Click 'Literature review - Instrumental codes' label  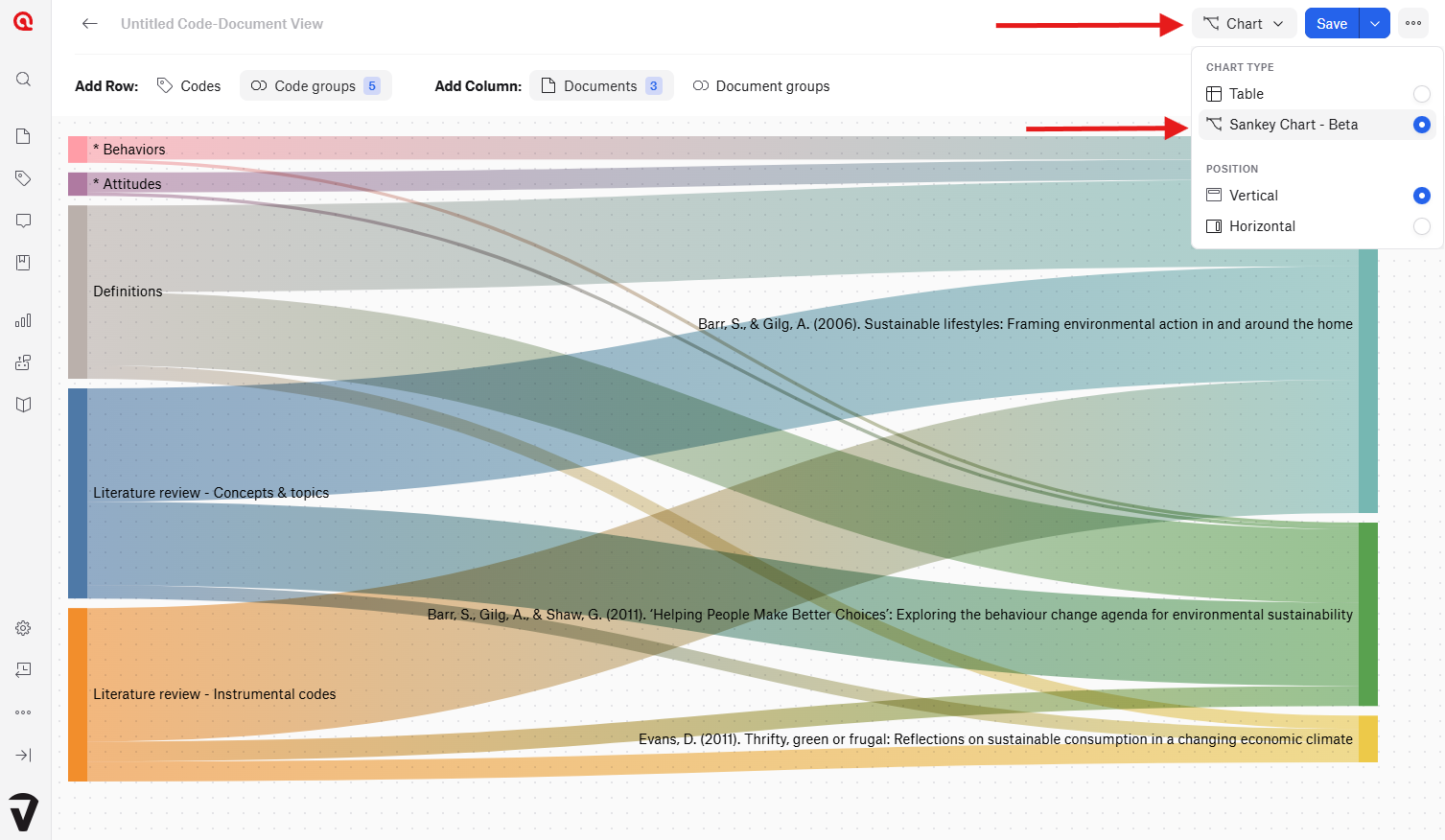[215, 694]
